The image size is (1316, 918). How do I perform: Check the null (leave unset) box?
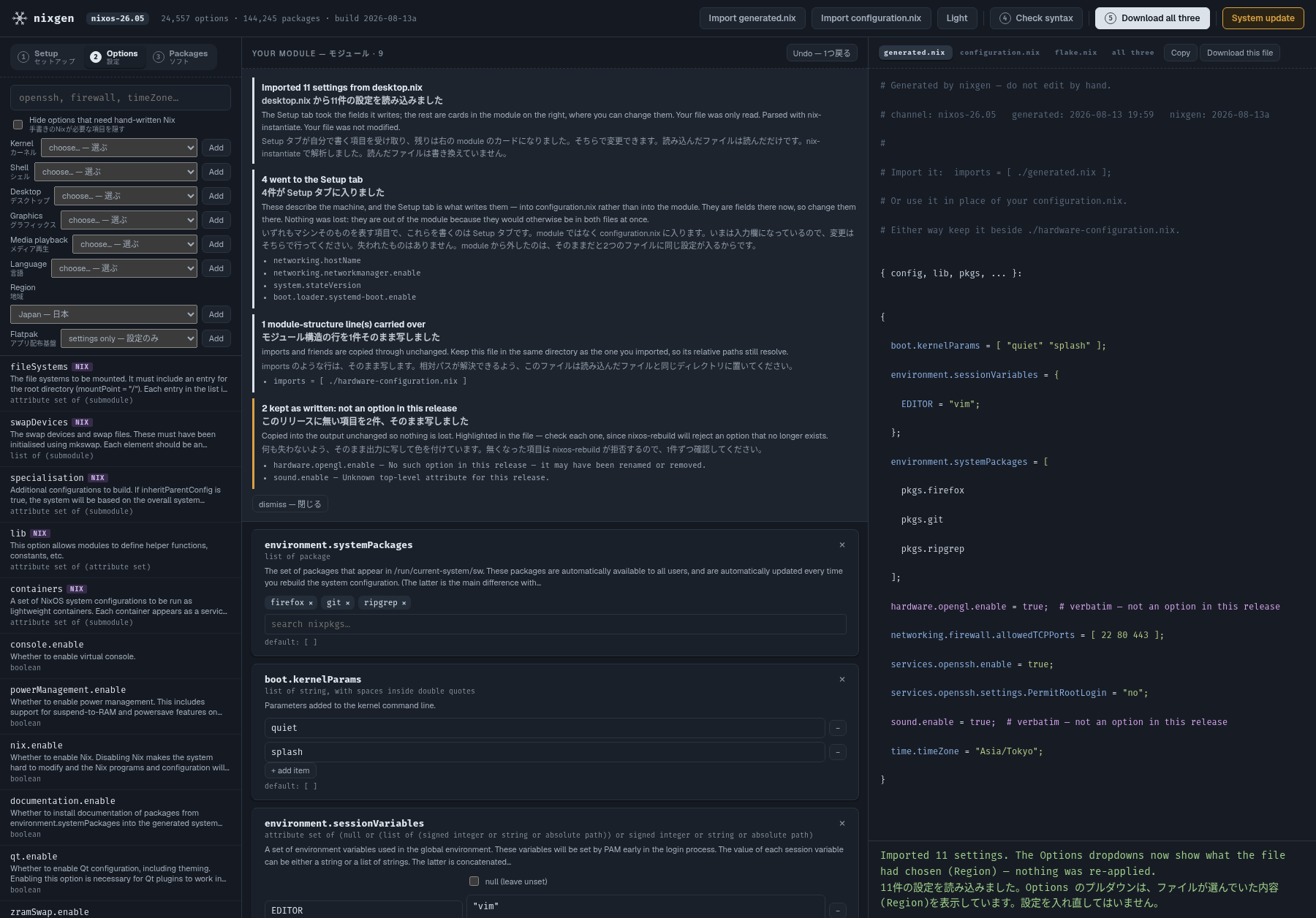click(474, 881)
